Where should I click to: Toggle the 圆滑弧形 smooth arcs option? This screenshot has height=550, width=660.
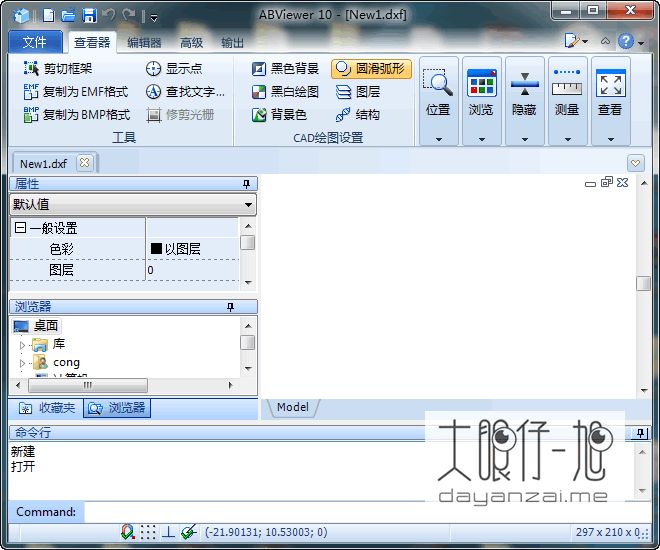371,69
